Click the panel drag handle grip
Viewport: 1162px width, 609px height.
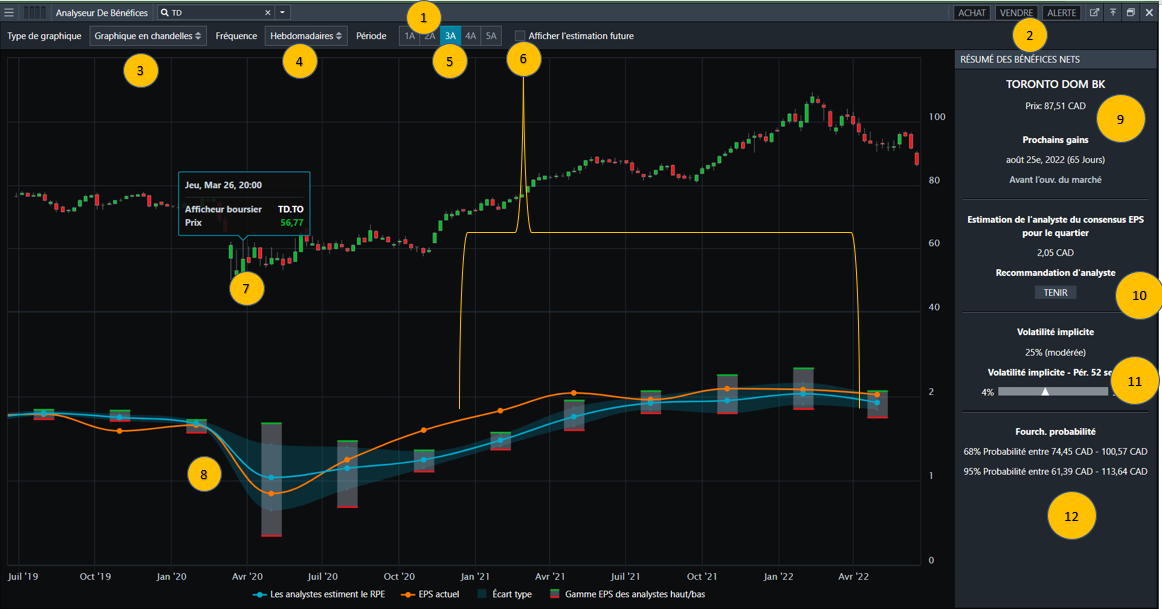(35, 13)
